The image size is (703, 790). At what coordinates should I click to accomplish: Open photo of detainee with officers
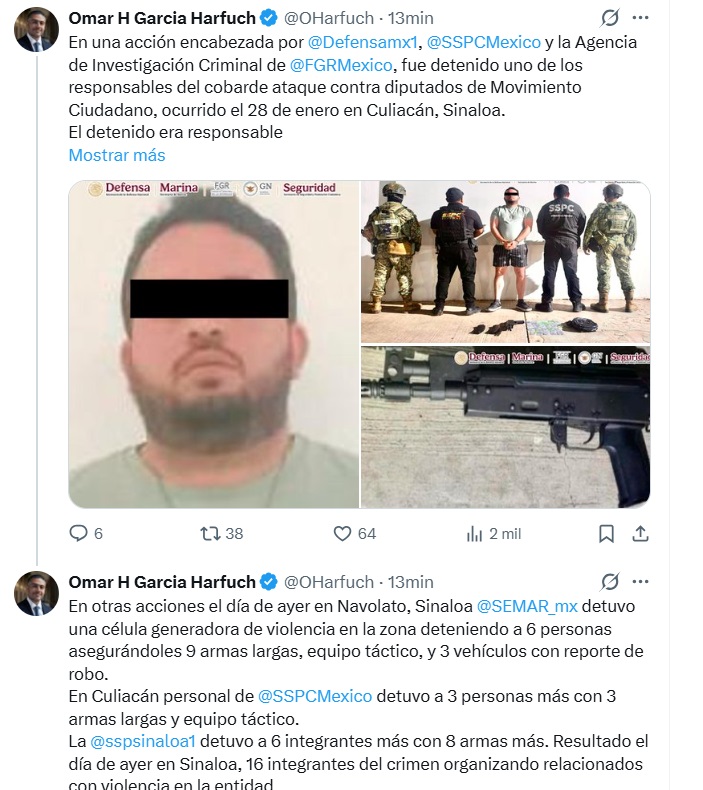tap(505, 262)
